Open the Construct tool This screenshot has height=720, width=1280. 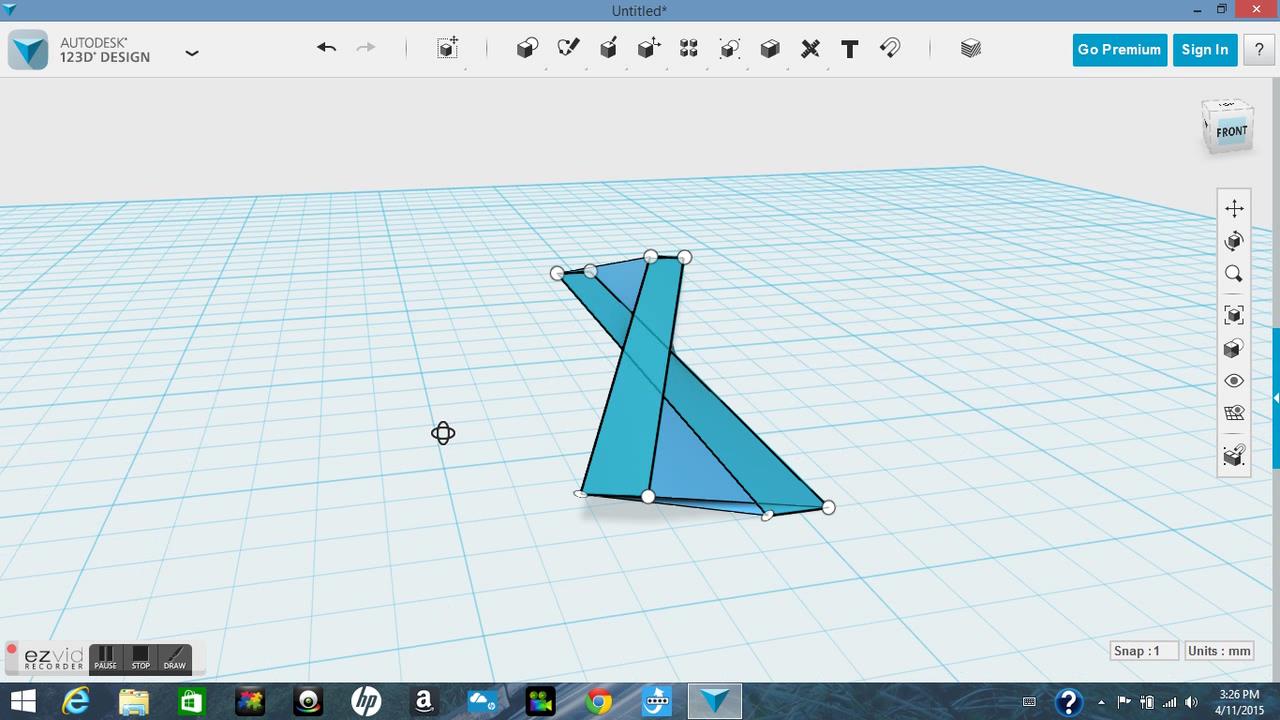608,48
